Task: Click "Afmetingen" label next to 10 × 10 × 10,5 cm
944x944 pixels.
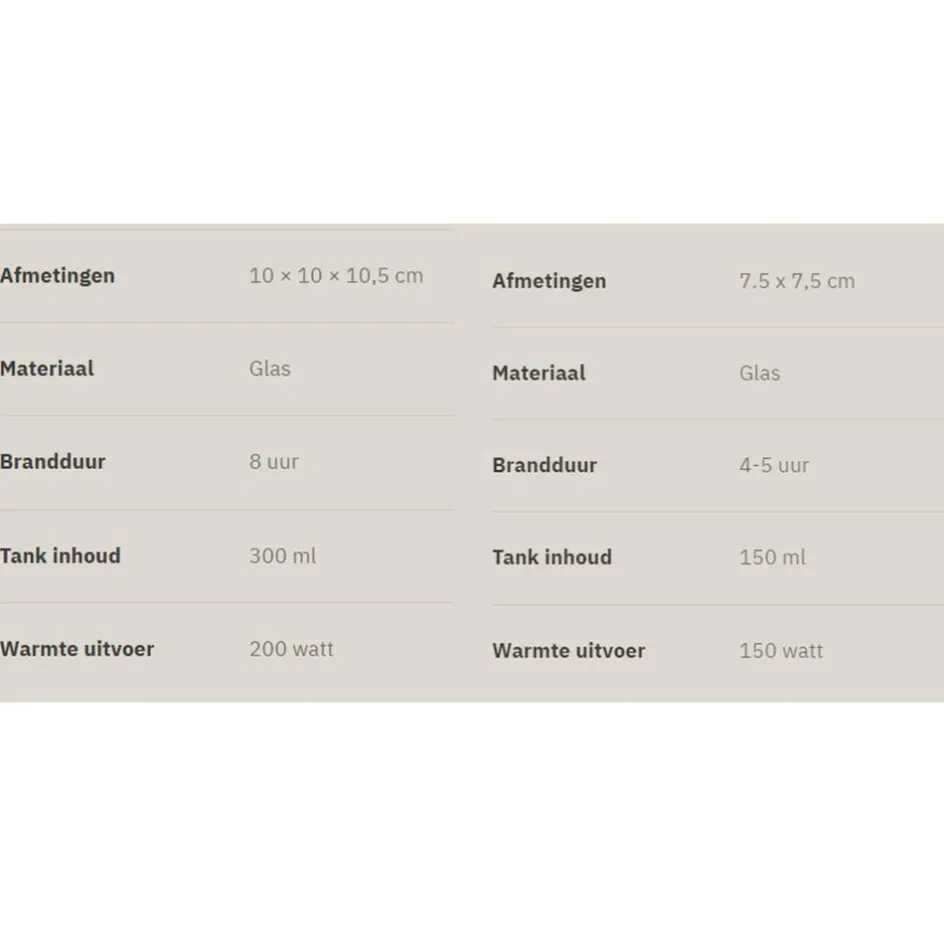Action: point(57,276)
